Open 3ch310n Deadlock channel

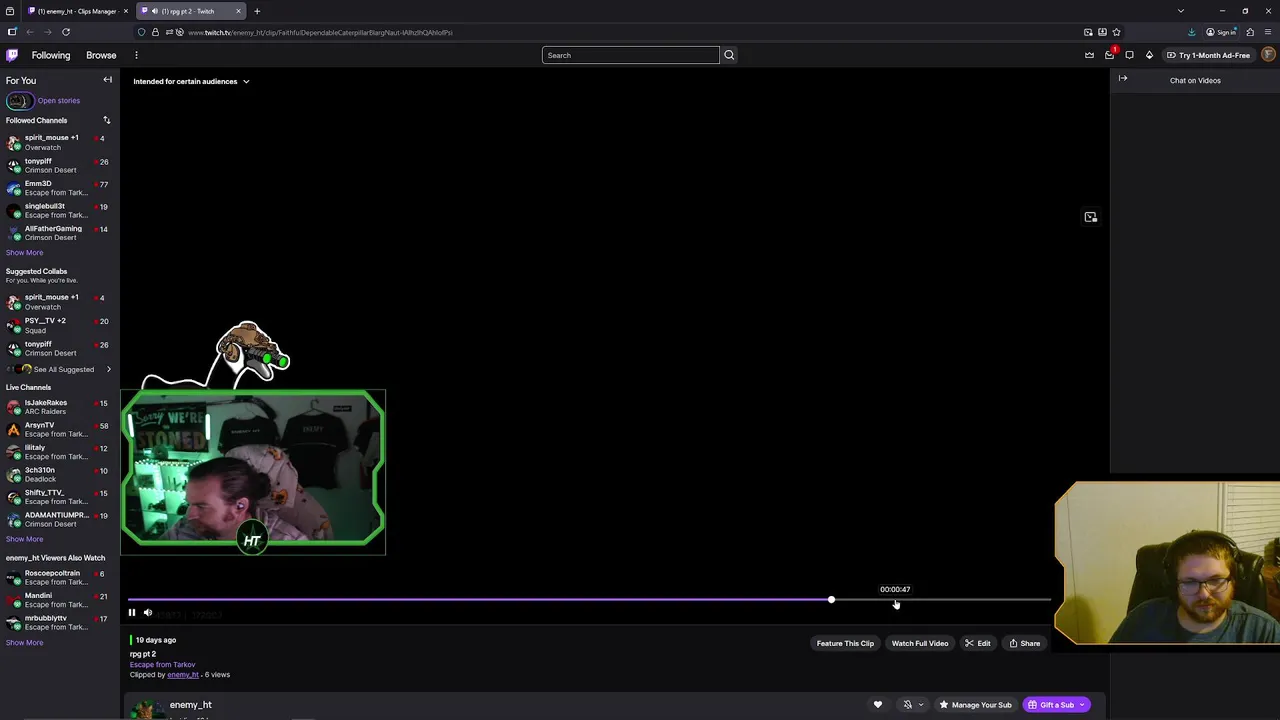60,474
